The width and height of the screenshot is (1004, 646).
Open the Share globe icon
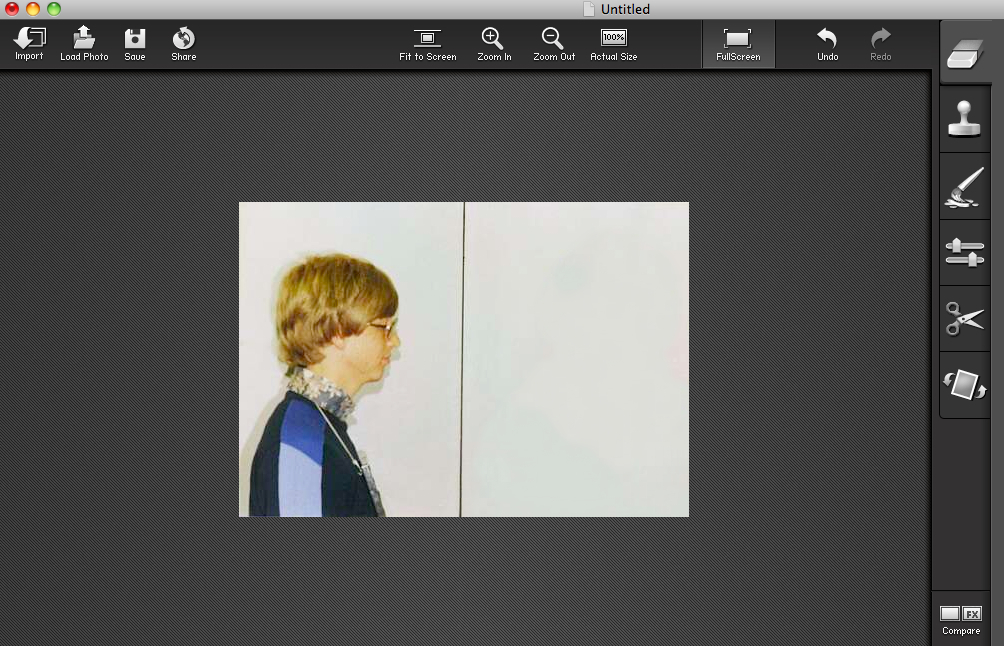pos(183,43)
